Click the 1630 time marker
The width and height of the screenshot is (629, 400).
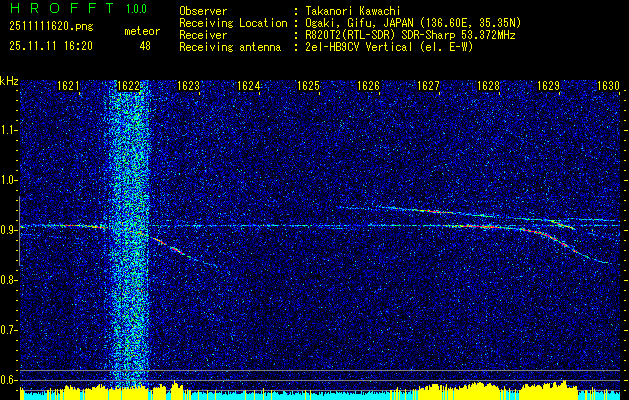(608, 86)
